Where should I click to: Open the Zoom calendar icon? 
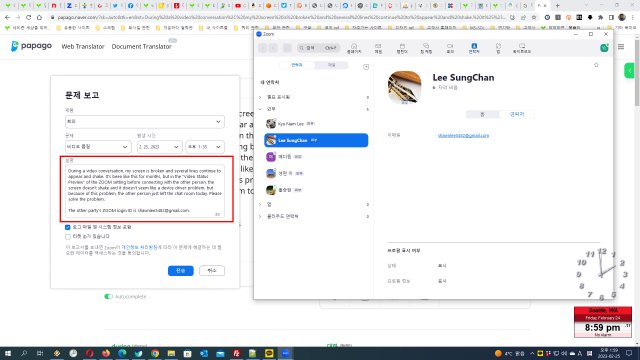pyautogui.click(x=402, y=48)
